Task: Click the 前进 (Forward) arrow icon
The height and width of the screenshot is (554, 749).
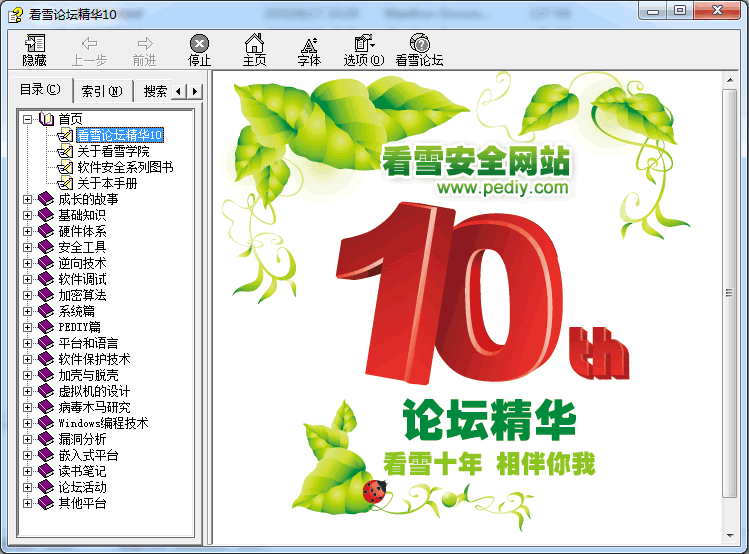Action: (x=145, y=43)
